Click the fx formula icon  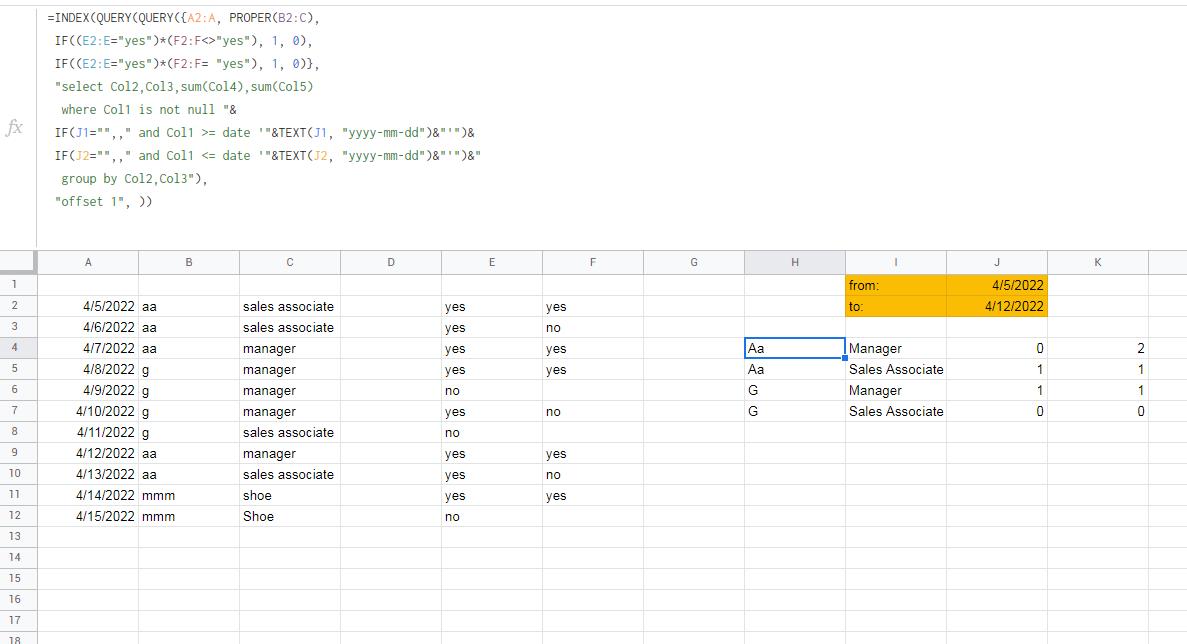pos(14,127)
